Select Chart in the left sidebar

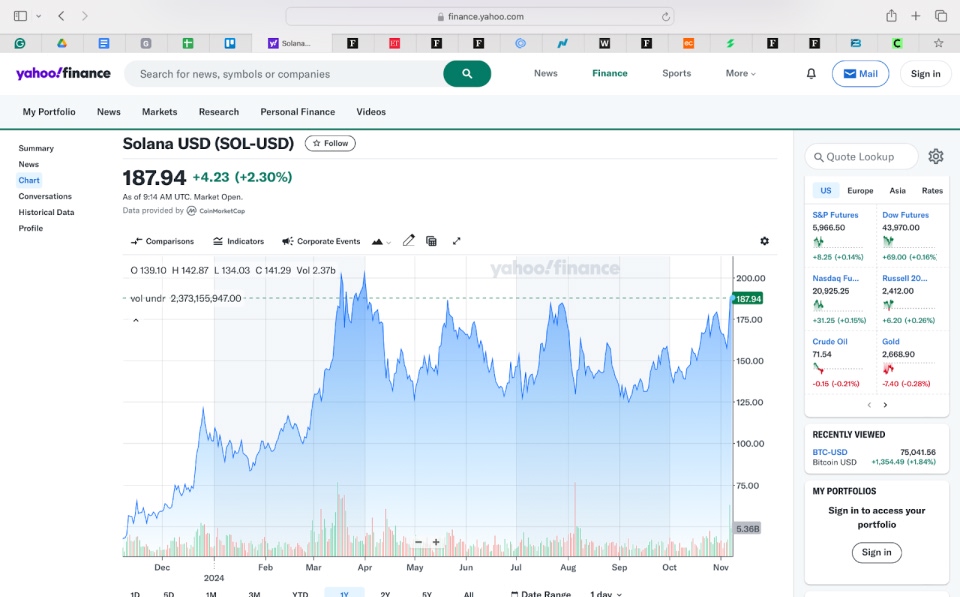pyautogui.click(x=29, y=180)
